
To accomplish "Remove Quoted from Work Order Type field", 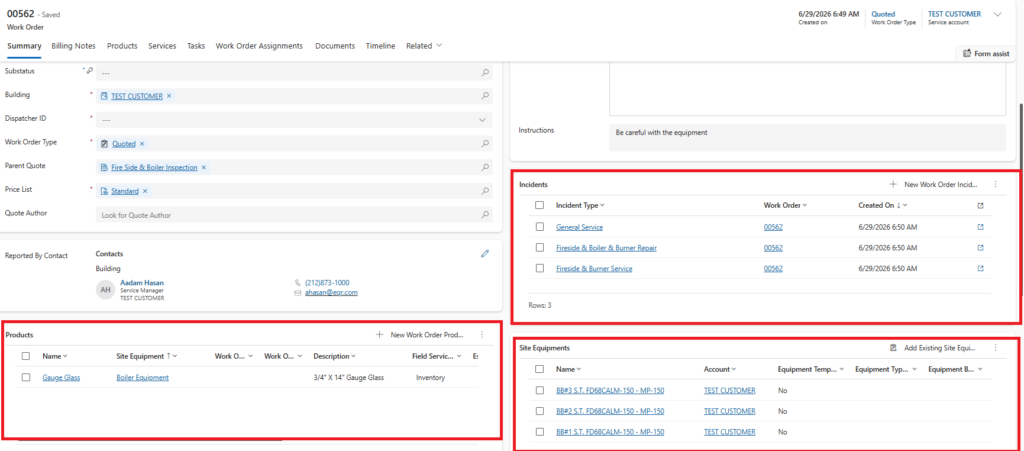I will click(x=142, y=144).
